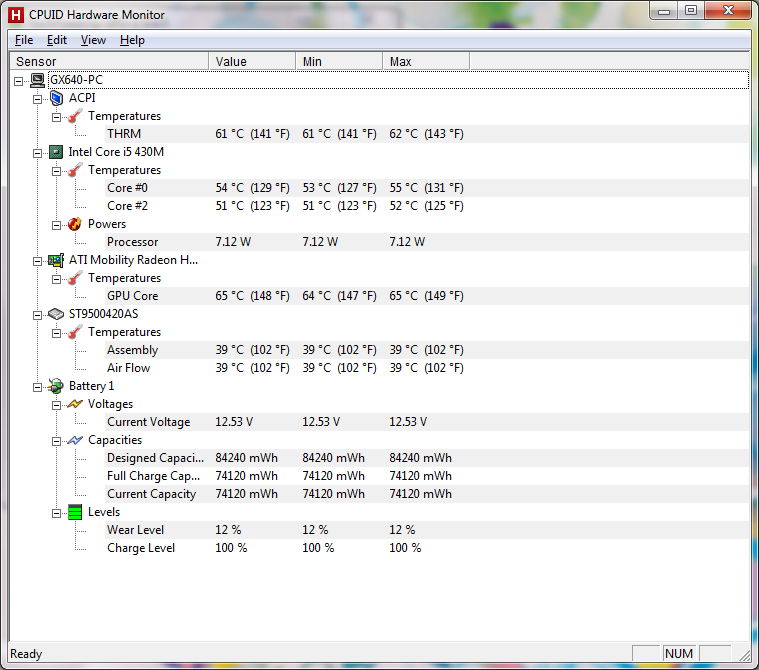Click the ATI Mobility Radeon graphics card icon
This screenshot has width=759, height=670.
click(x=56, y=260)
